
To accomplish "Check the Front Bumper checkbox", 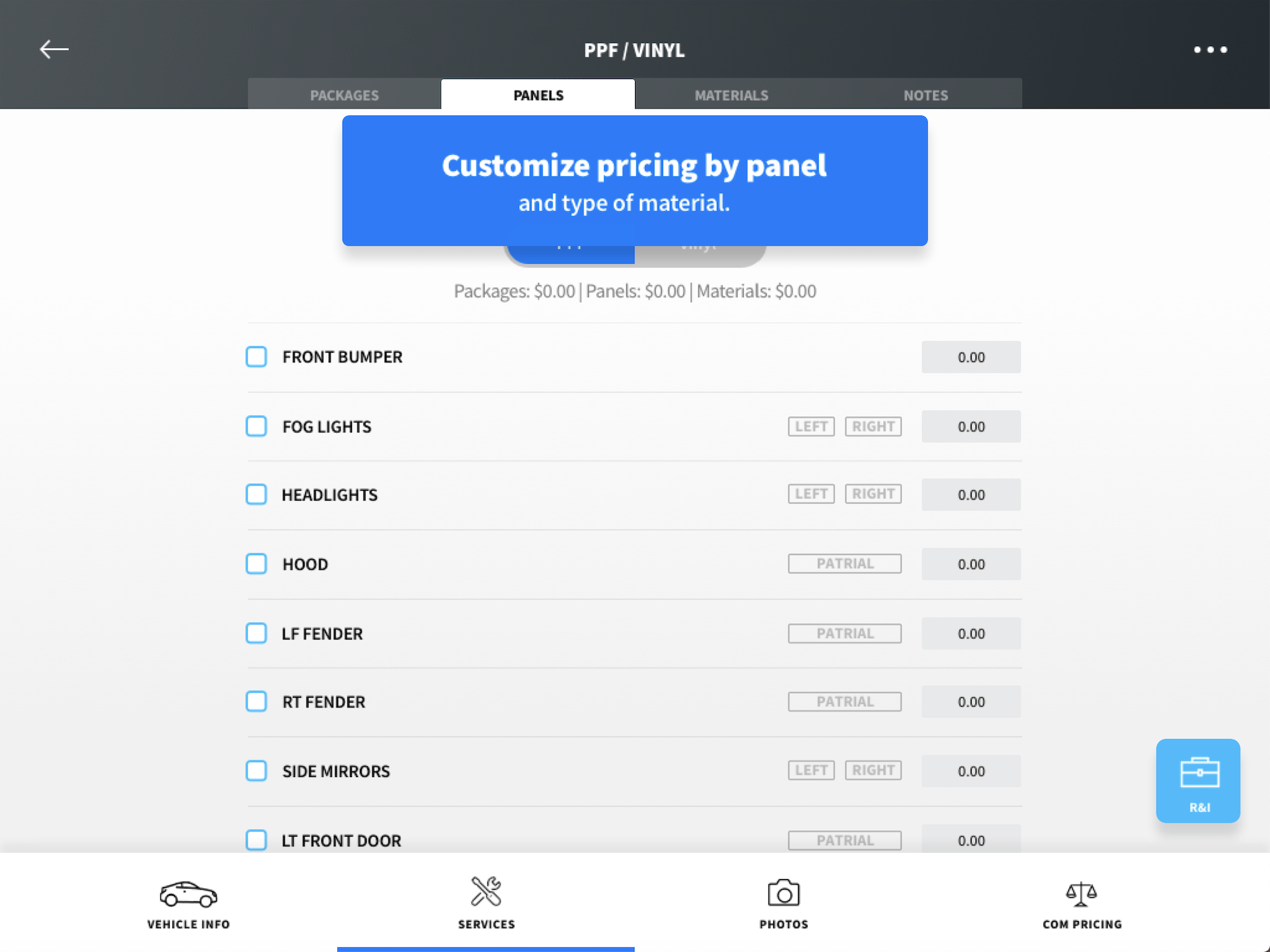I will point(256,357).
